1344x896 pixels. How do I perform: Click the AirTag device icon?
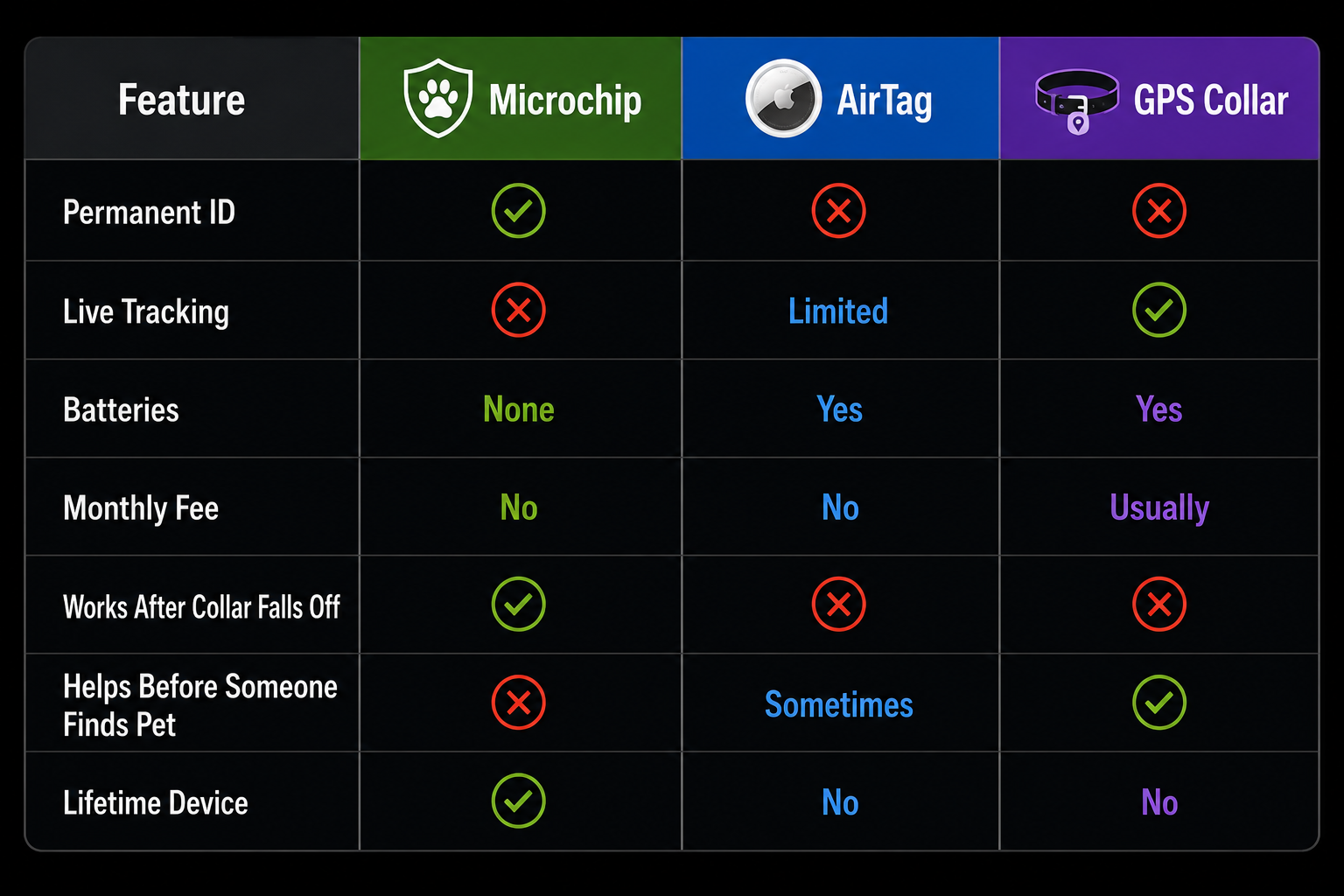tap(783, 98)
